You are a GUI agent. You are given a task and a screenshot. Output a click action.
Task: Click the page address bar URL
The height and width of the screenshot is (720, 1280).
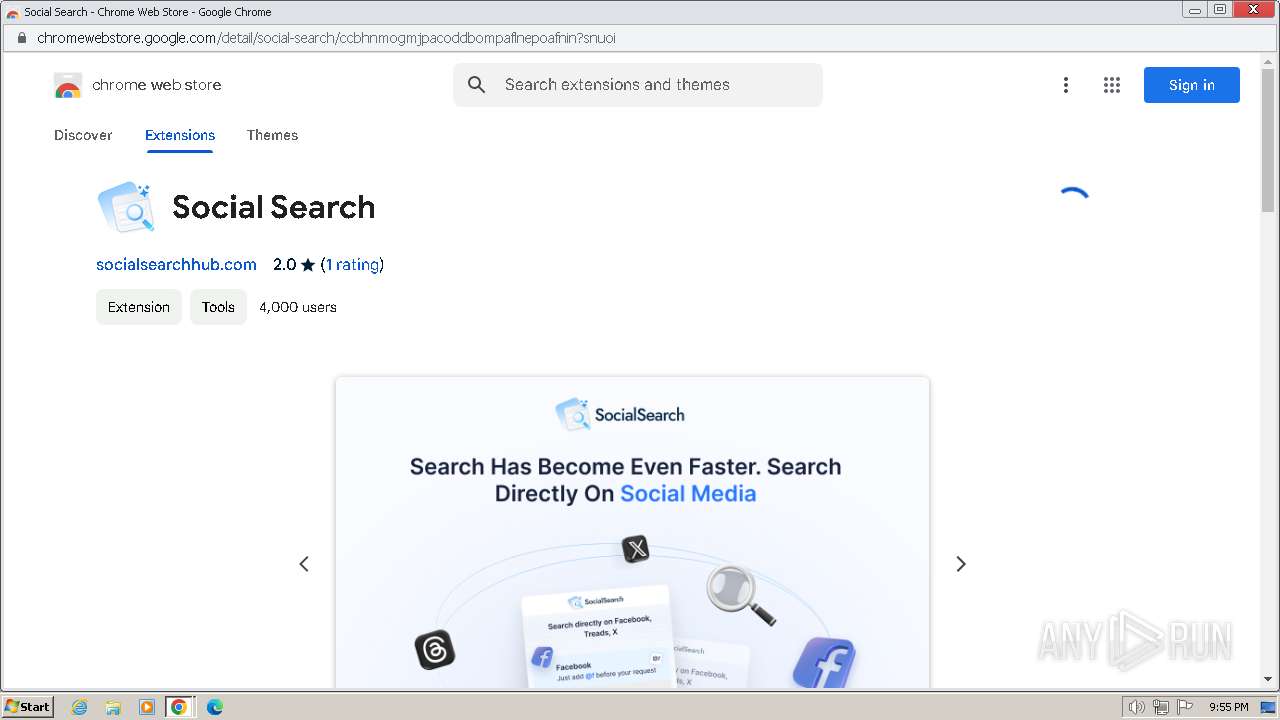coord(326,38)
